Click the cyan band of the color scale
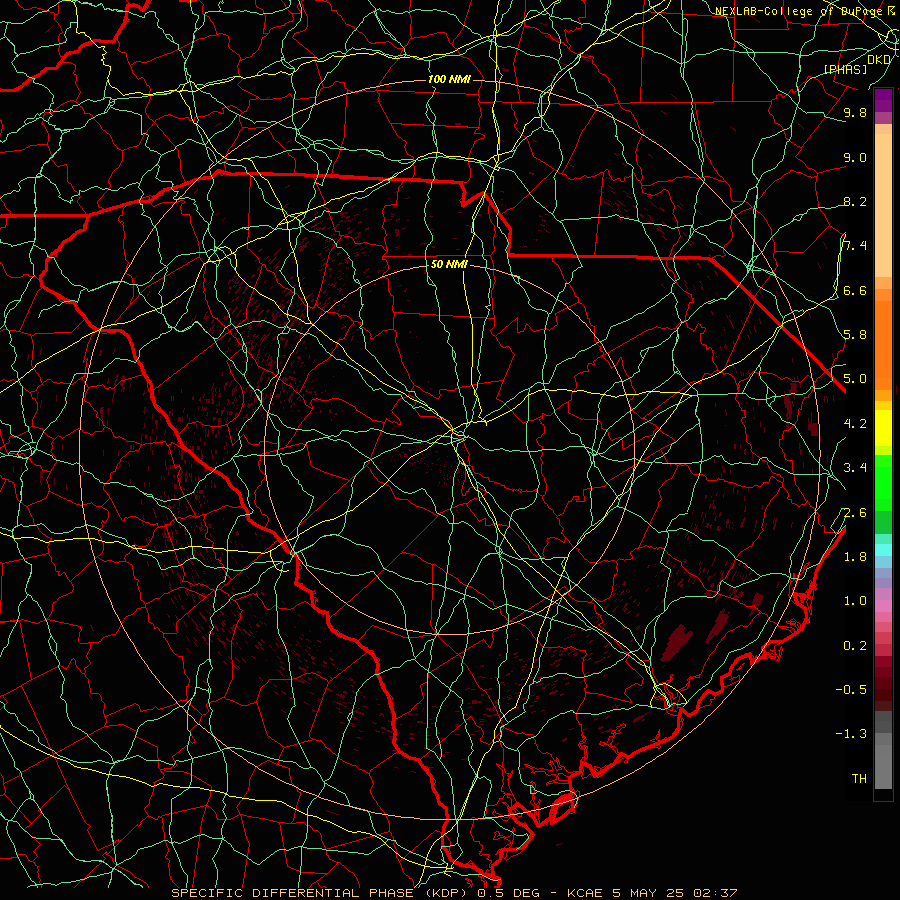The height and width of the screenshot is (900, 900). pos(883,550)
